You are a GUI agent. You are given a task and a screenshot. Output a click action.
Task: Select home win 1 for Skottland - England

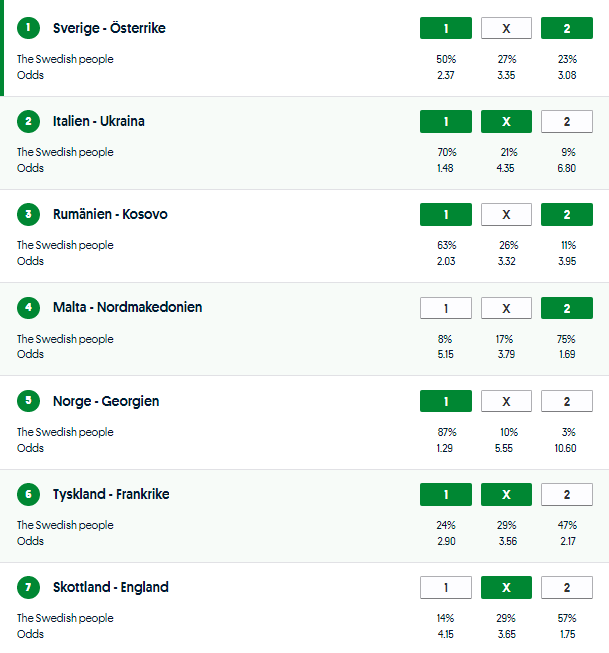(446, 587)
